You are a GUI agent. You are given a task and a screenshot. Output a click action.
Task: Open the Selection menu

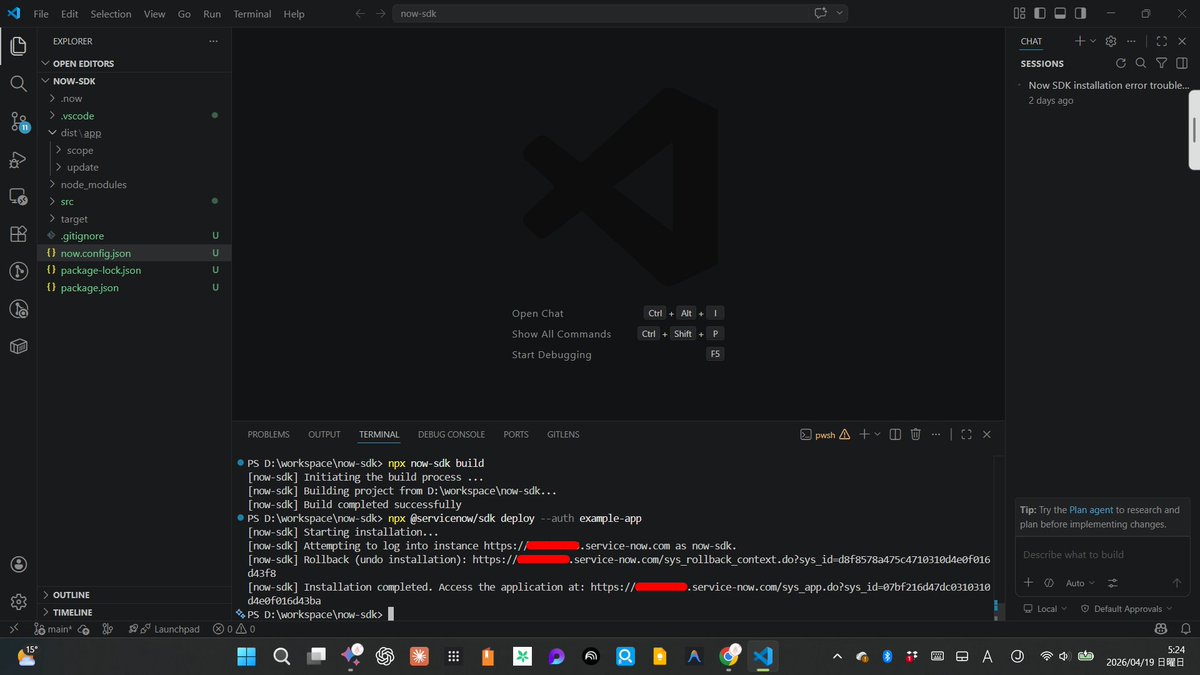pos(111,14)
